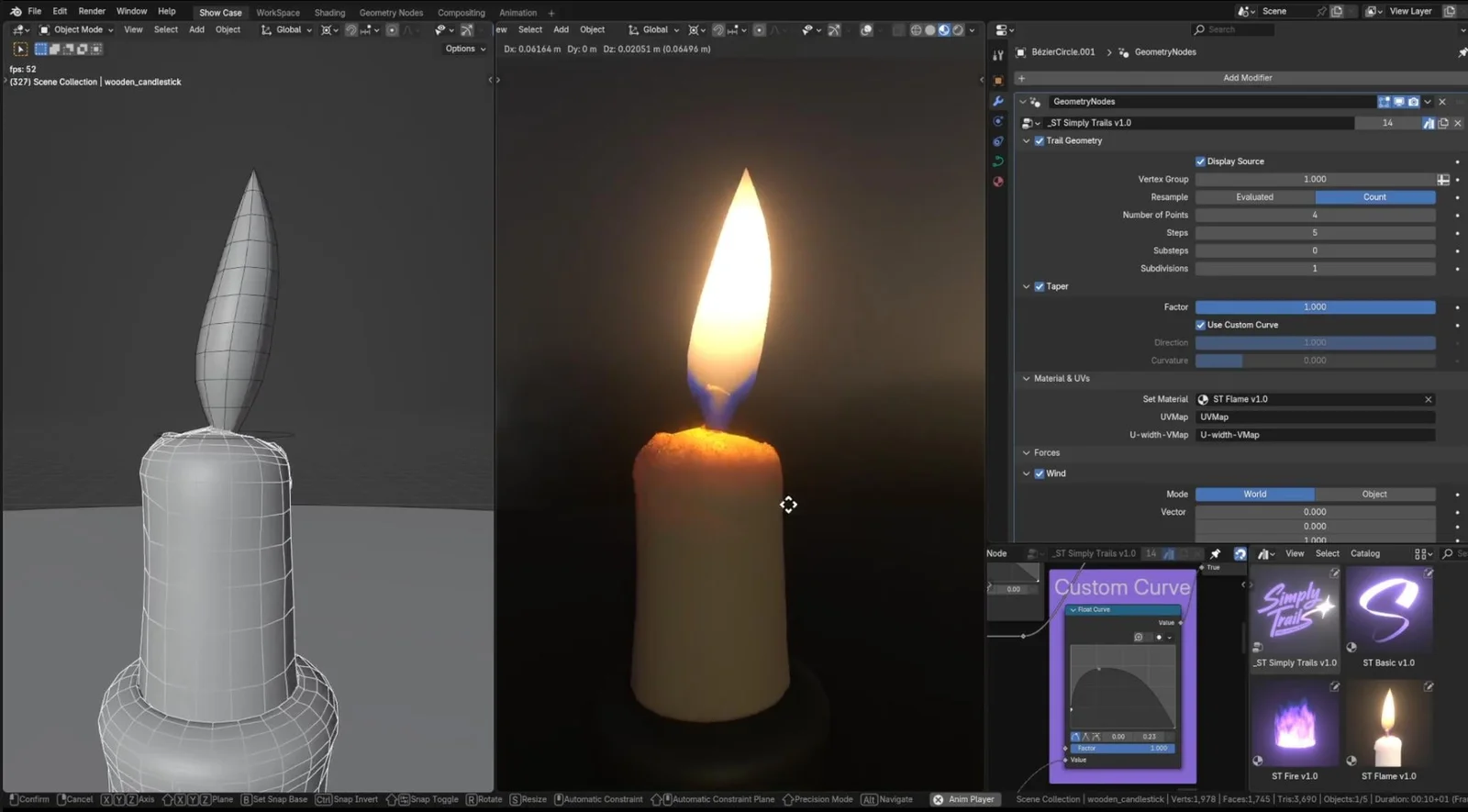Uncheck the Display Source checkbox
The height and width of the screenshot is (812, 1468).
point(1200,161)
